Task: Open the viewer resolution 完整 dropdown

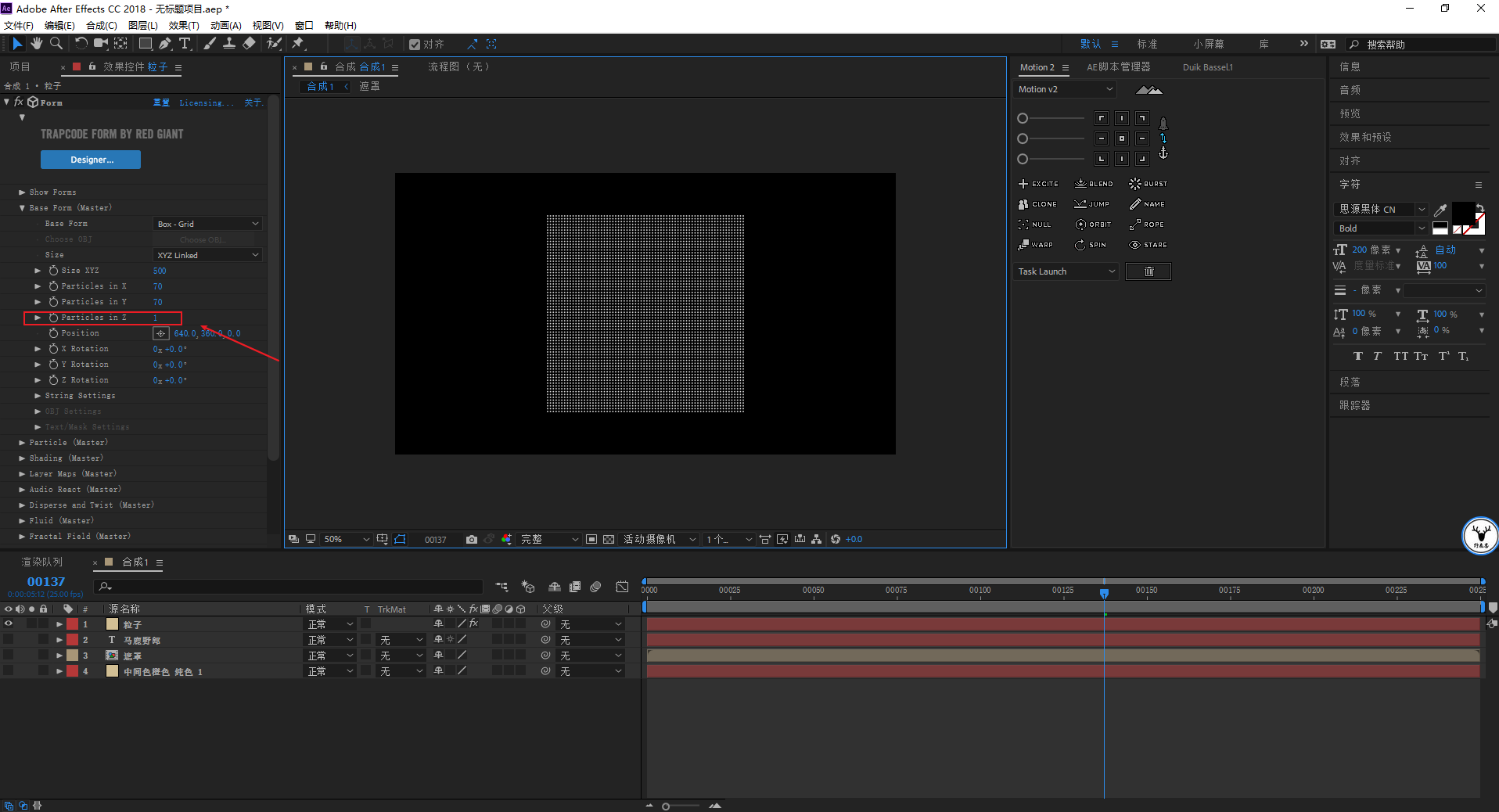Action: coord(549,539)
